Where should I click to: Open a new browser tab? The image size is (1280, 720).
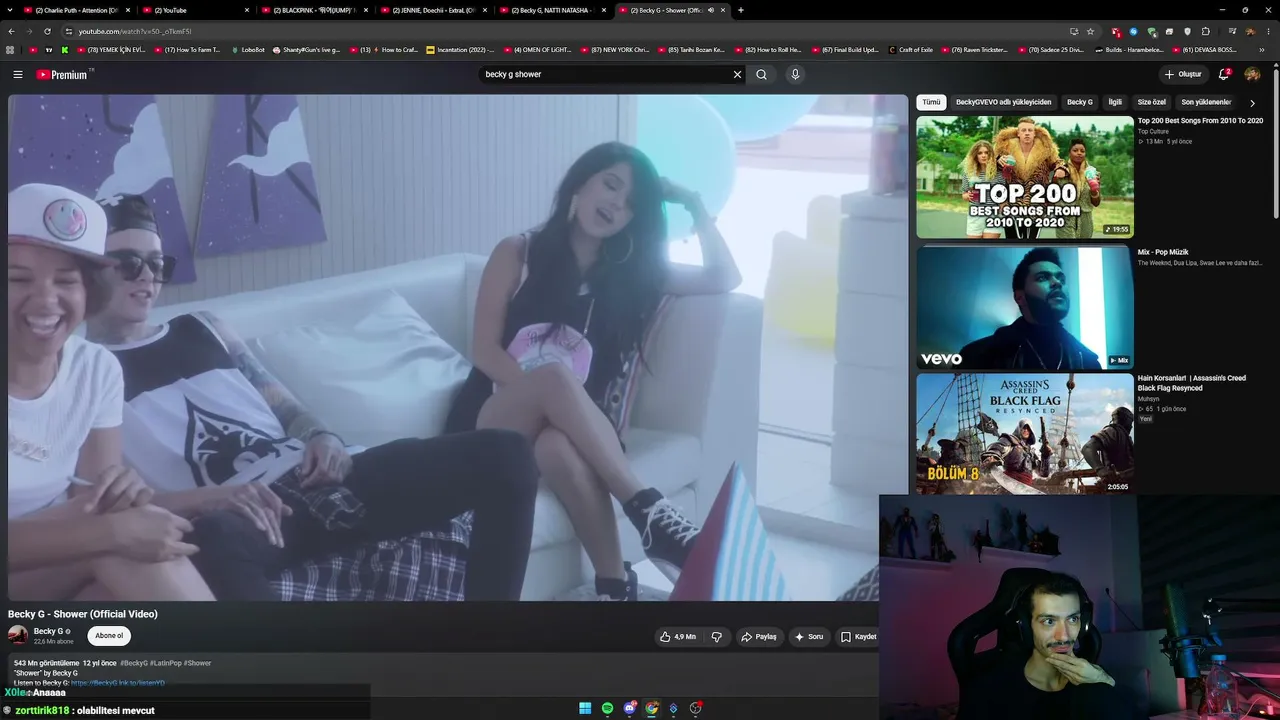point(740,10)
